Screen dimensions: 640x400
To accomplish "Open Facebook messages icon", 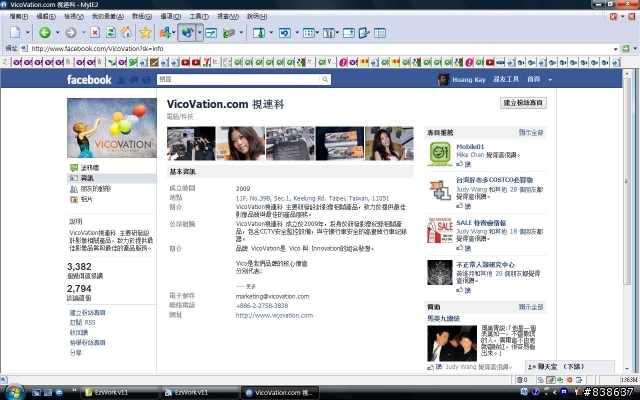I will point(133,80).
